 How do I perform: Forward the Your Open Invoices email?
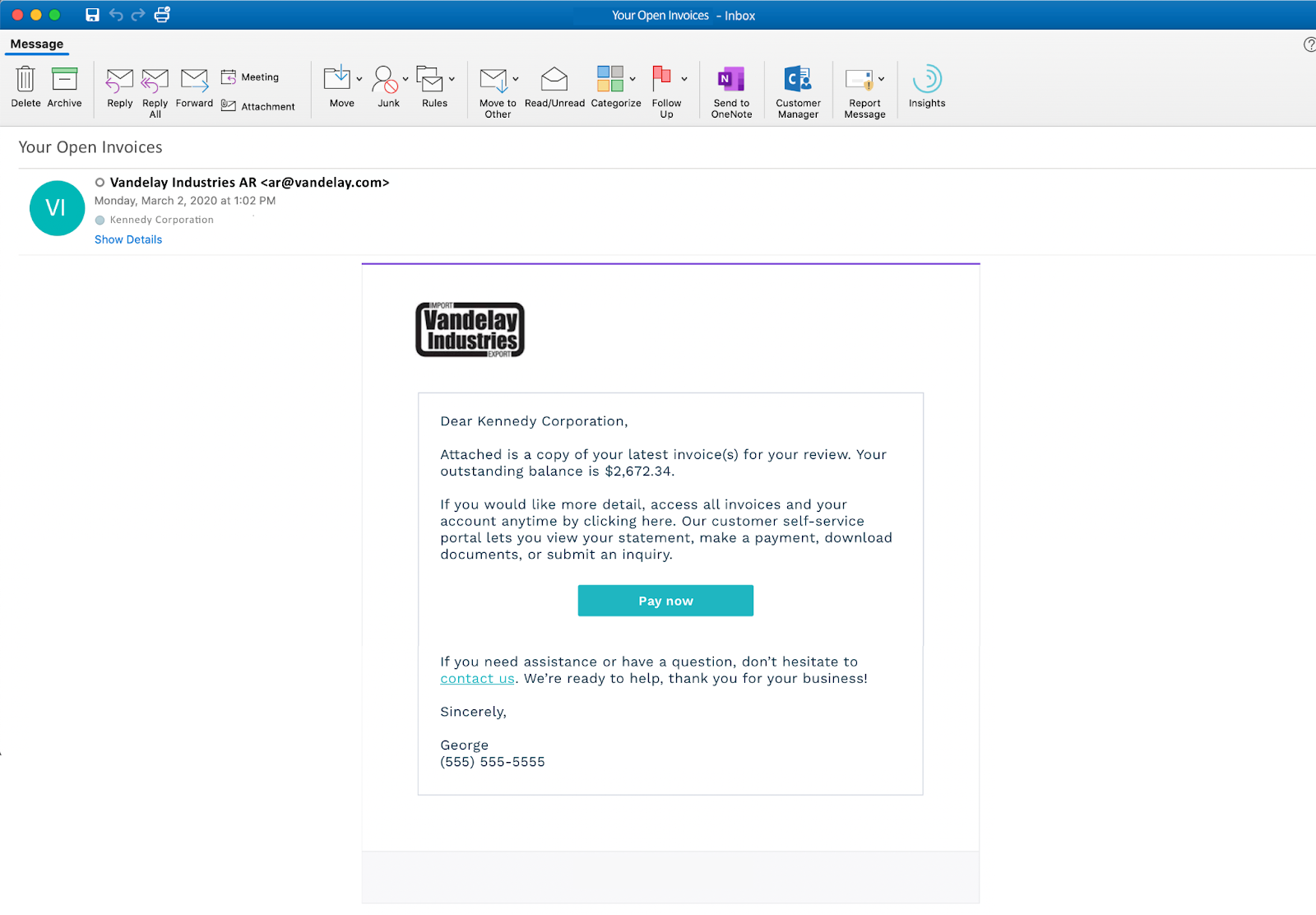point(194,88)
